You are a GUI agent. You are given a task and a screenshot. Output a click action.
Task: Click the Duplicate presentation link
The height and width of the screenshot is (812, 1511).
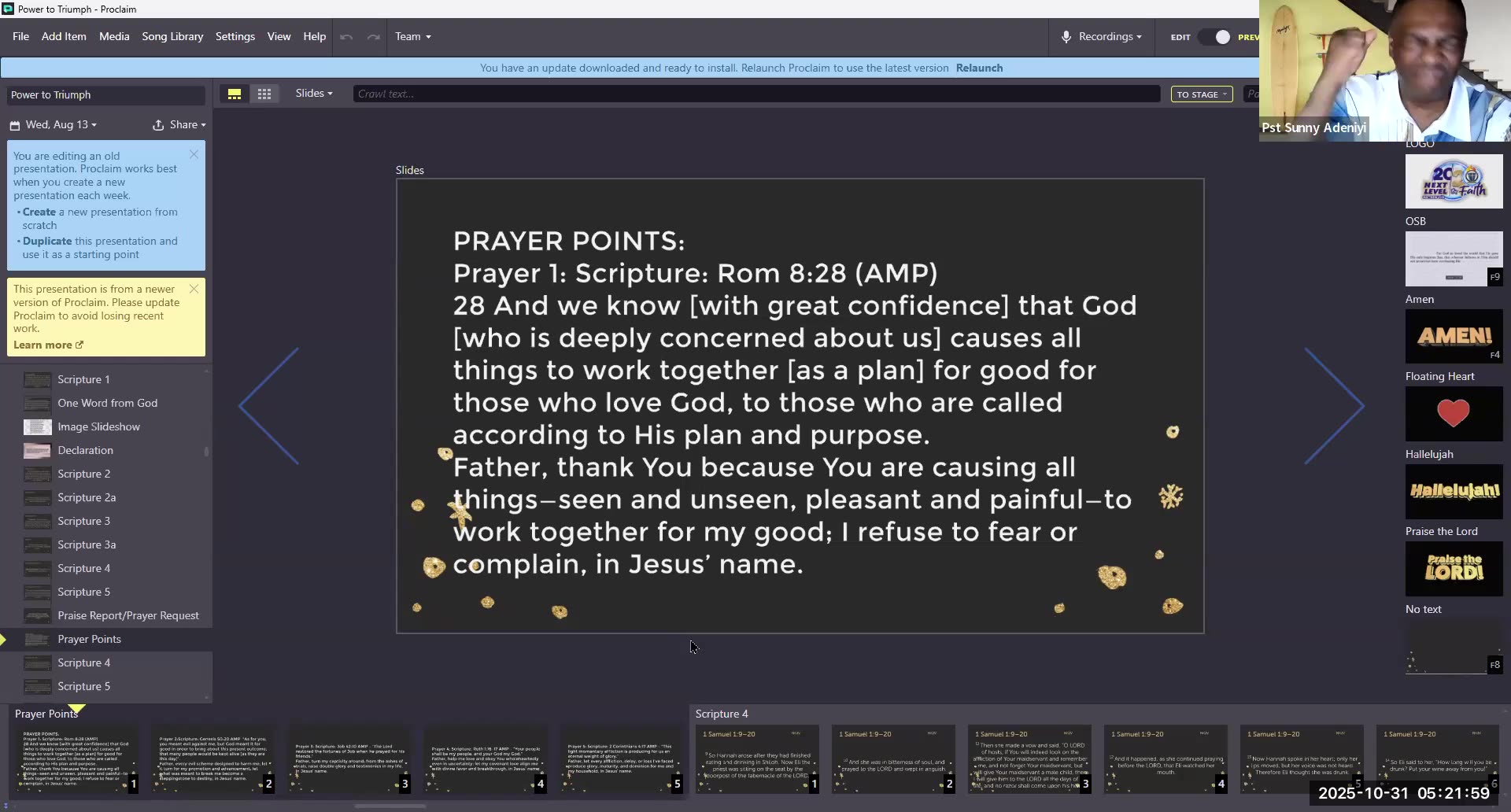[47, 242]
